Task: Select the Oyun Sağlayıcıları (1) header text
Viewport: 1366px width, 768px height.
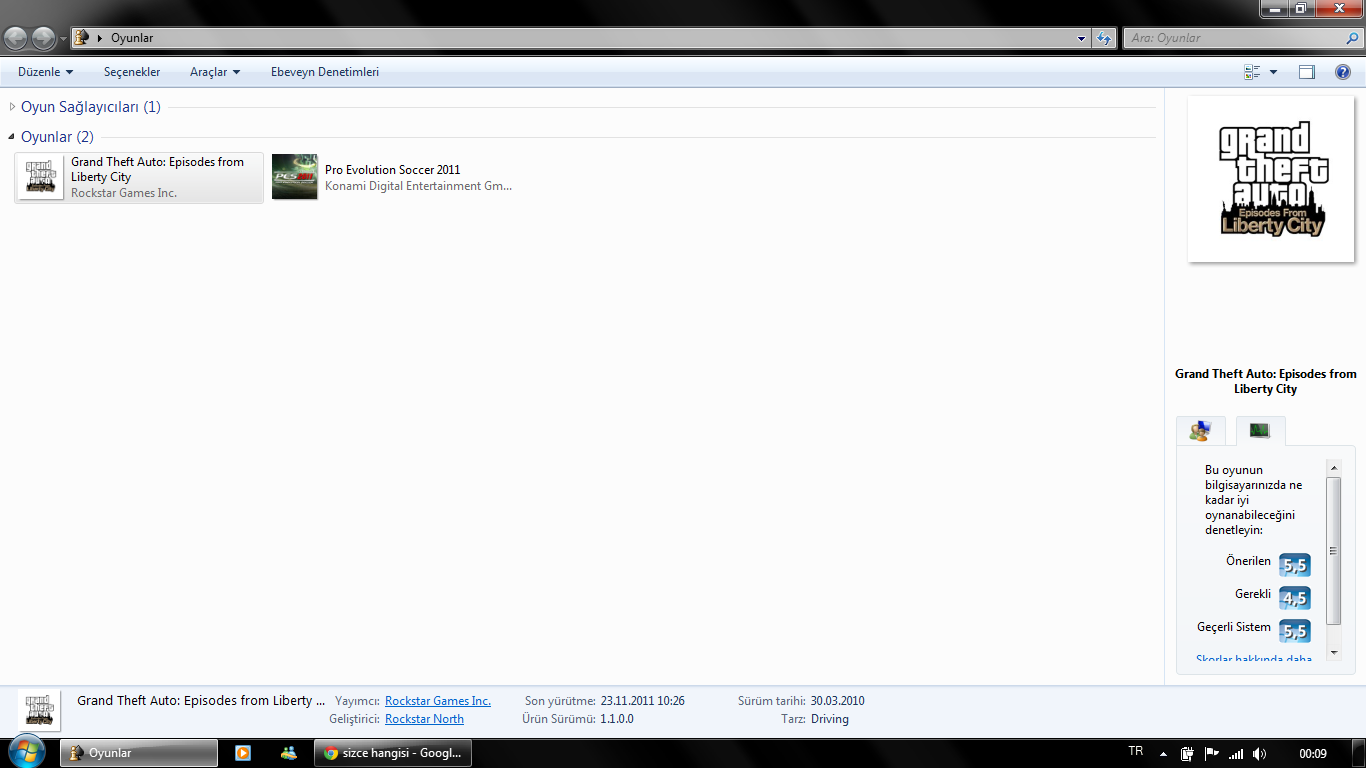Action: pyautogui.click(x=91, y=107)
